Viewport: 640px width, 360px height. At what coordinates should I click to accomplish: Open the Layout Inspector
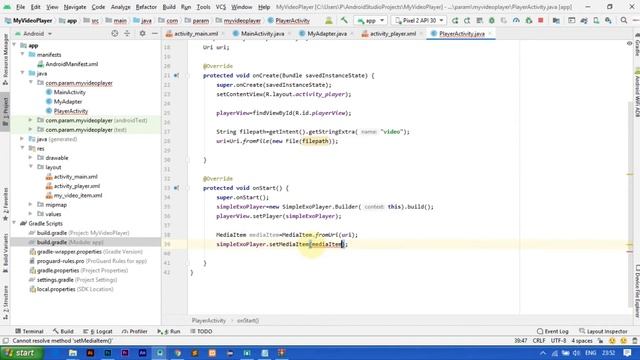coord(603,331)
